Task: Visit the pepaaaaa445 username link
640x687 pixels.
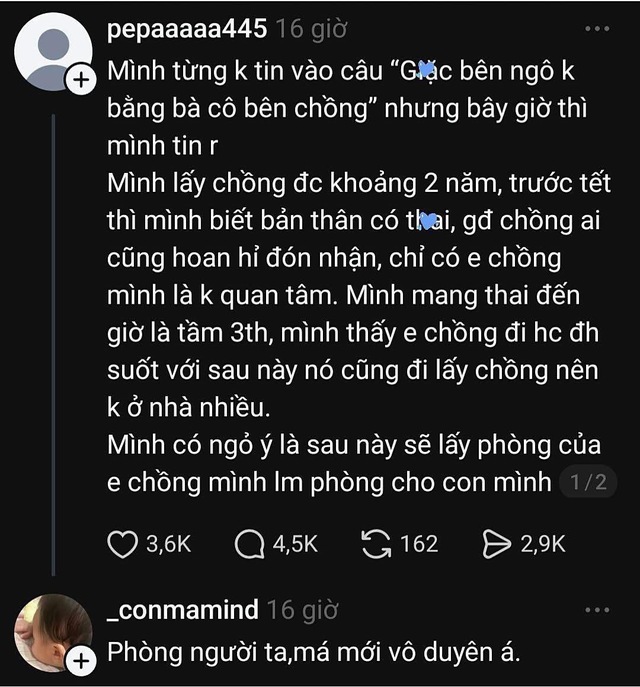Action: point(186,29)
